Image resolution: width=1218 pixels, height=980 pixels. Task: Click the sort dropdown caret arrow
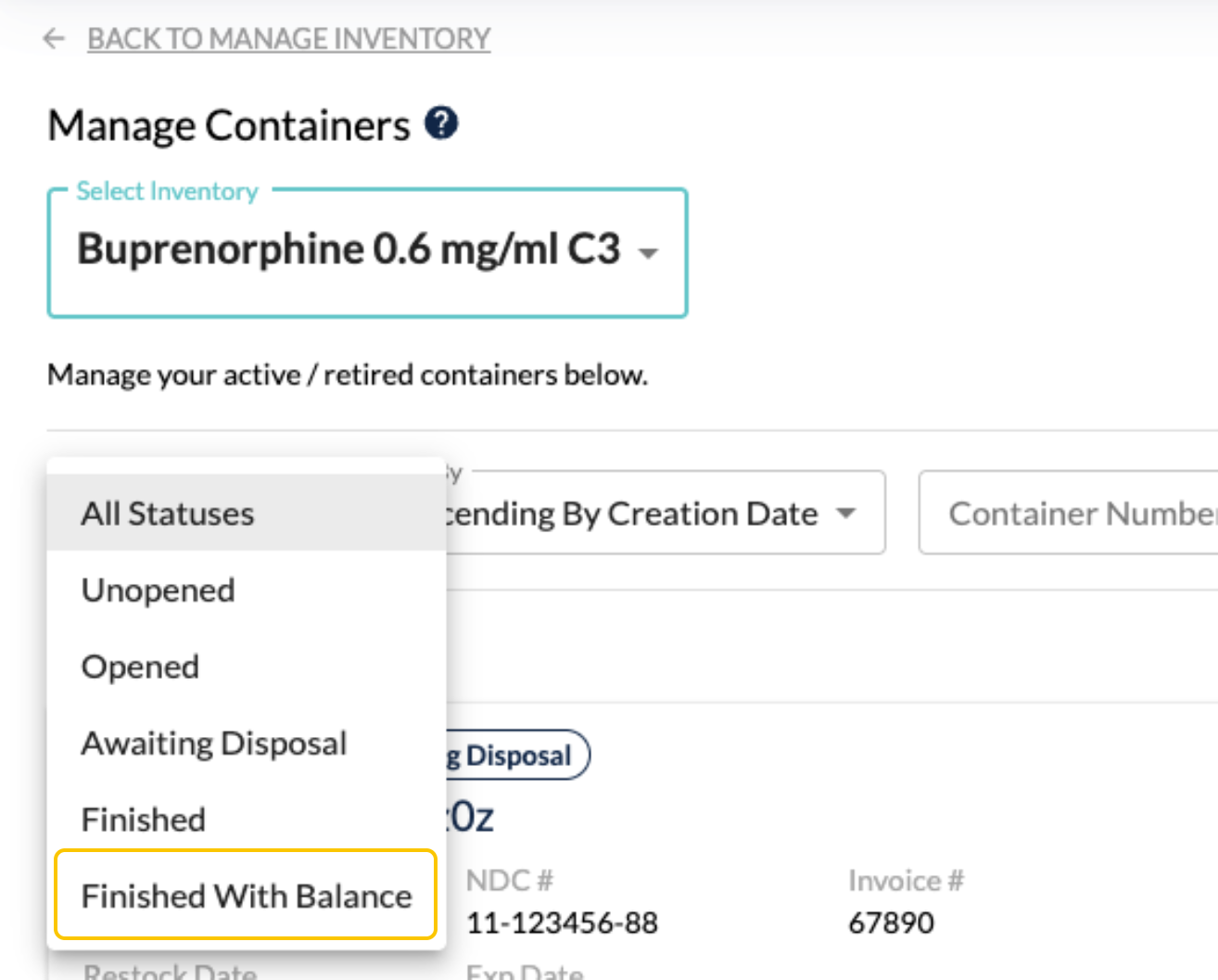845,514
